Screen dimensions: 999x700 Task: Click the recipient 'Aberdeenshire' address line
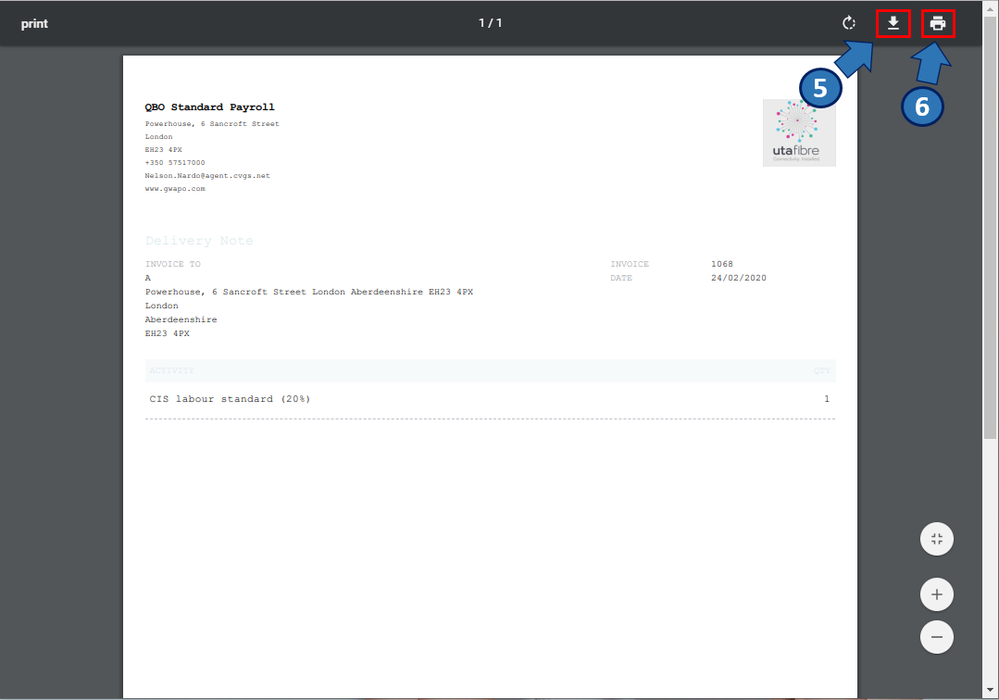tap(181, 320)
